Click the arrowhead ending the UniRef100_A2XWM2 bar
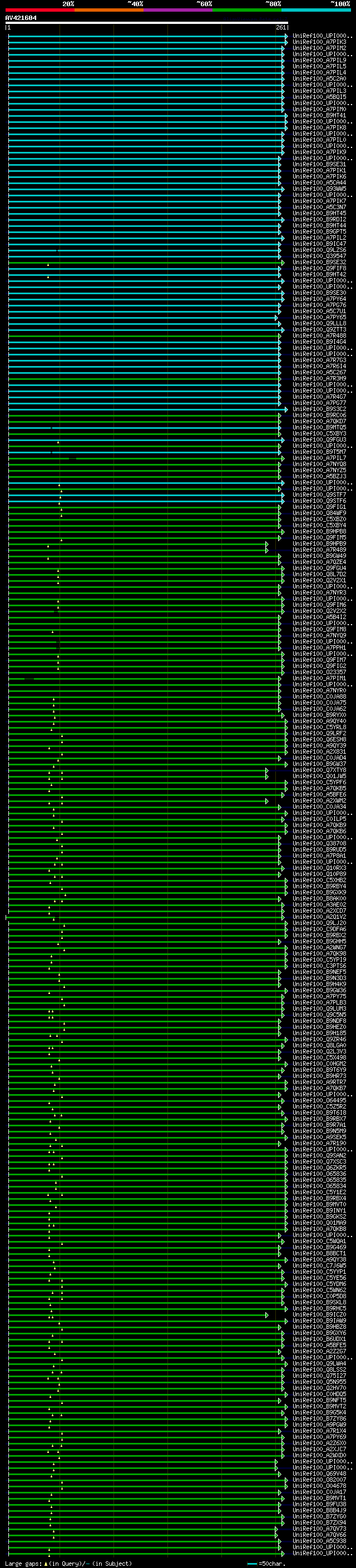356x1568 pixels. point(267,800)
